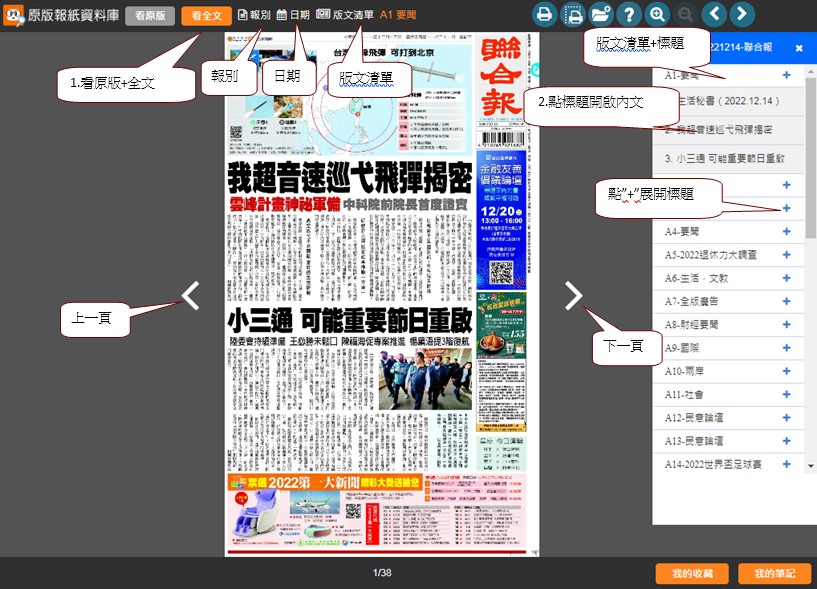Select the A12-民意論壇 section name

[x=694, y=418]
